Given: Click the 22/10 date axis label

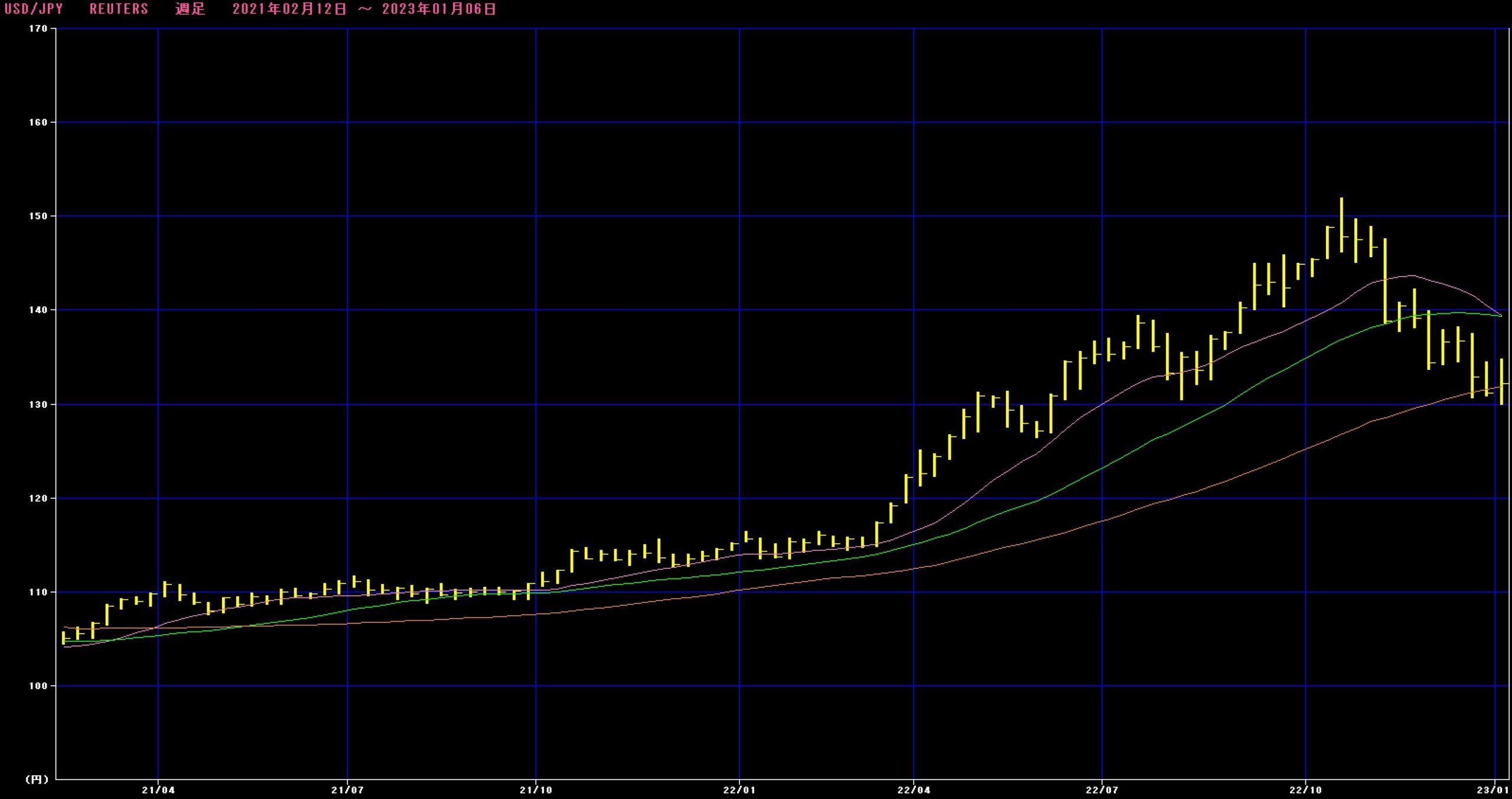Looking at the screenshot, I should [1305, 790].
